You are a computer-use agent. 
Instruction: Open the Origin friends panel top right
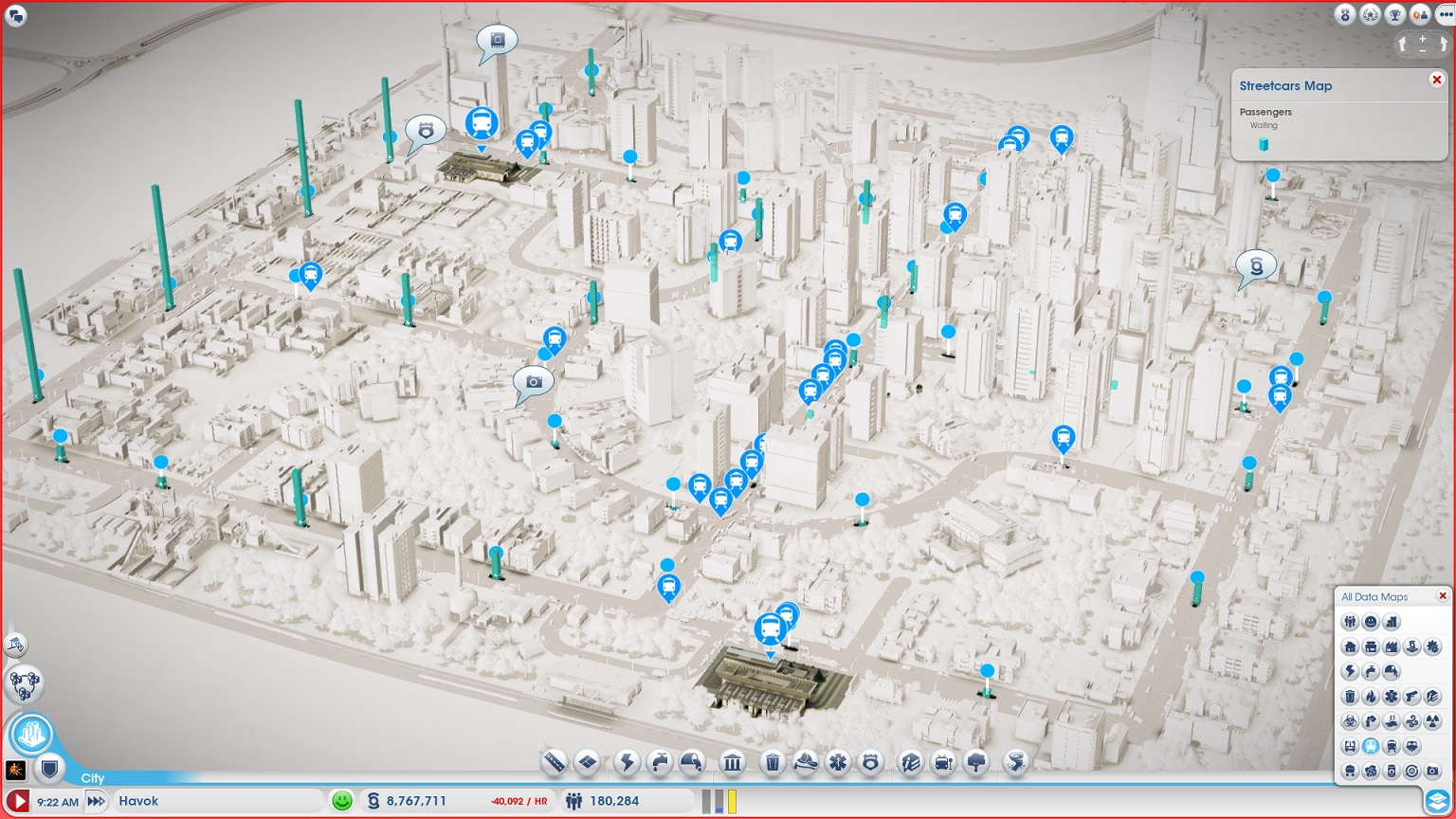tap(1421, 15)
